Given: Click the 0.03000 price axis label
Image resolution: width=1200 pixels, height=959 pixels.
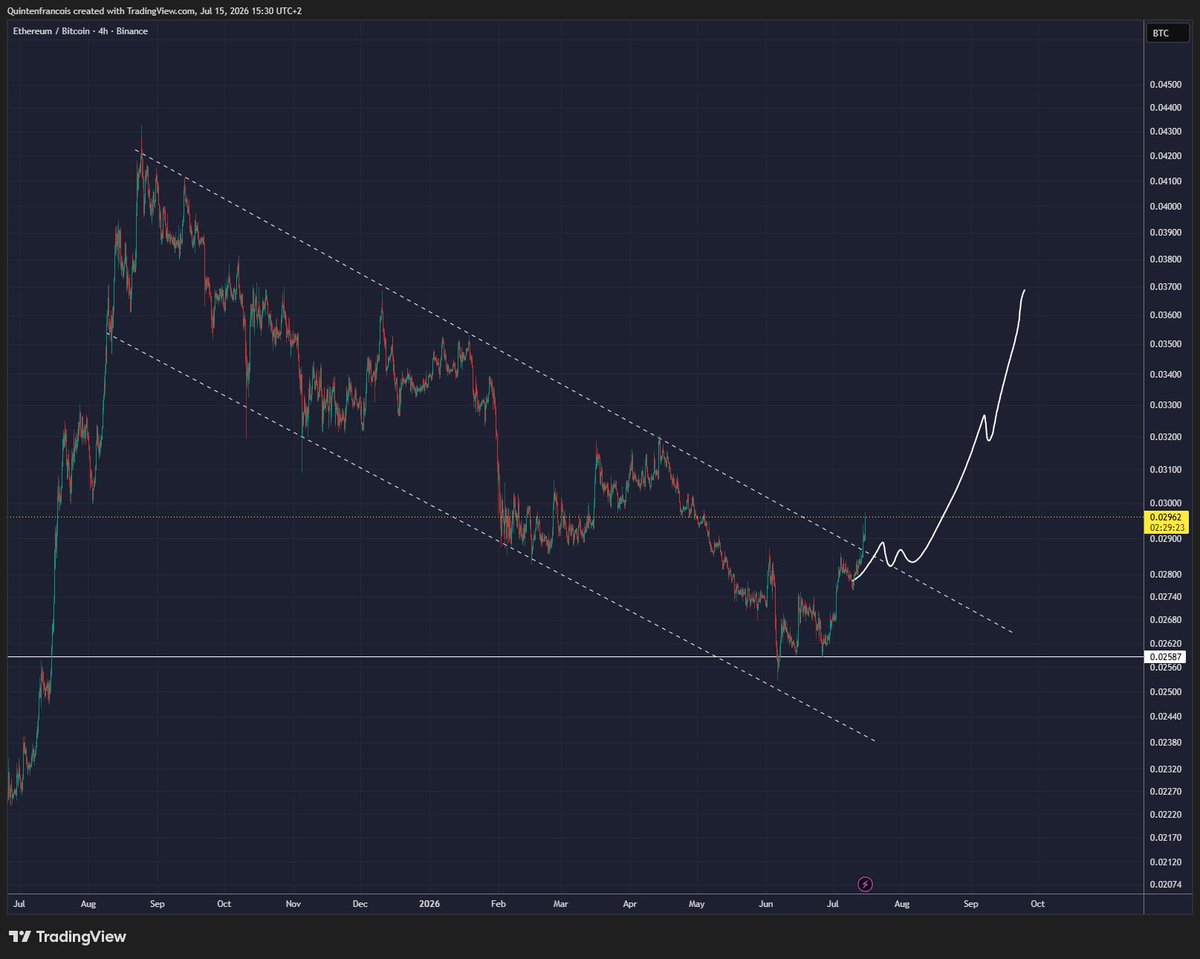Looking at the screenshot, I should (1166, 503).
